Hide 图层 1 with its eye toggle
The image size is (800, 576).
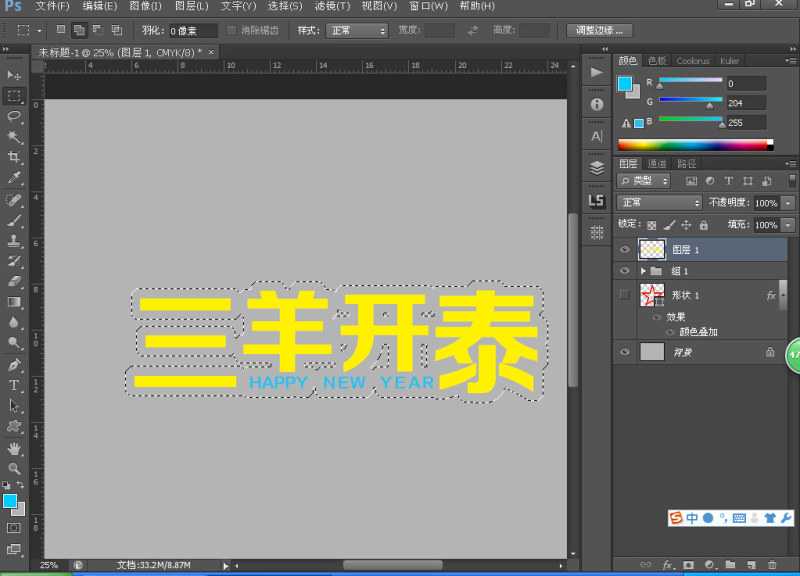624,249
